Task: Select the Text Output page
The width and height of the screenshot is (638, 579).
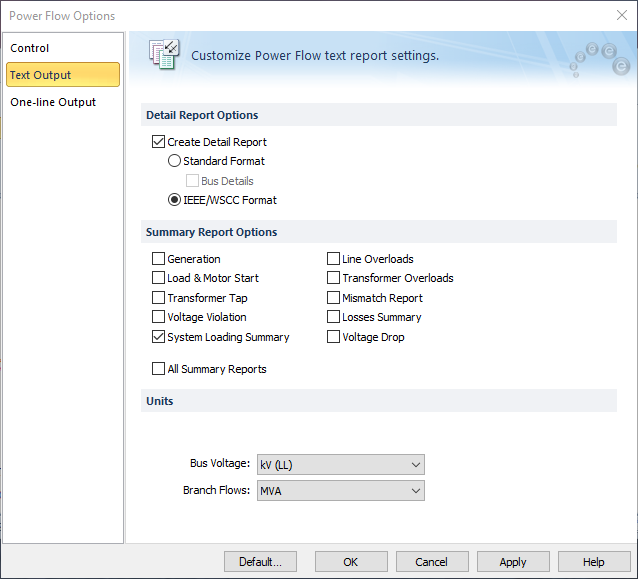Action: point(40,75)
